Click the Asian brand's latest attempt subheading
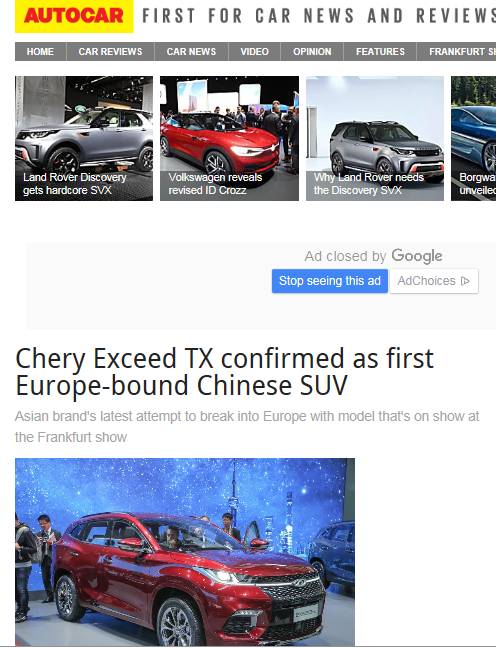The width and height of the screenshot is (496, 648). pyautogui.click(x=247, y=426)
